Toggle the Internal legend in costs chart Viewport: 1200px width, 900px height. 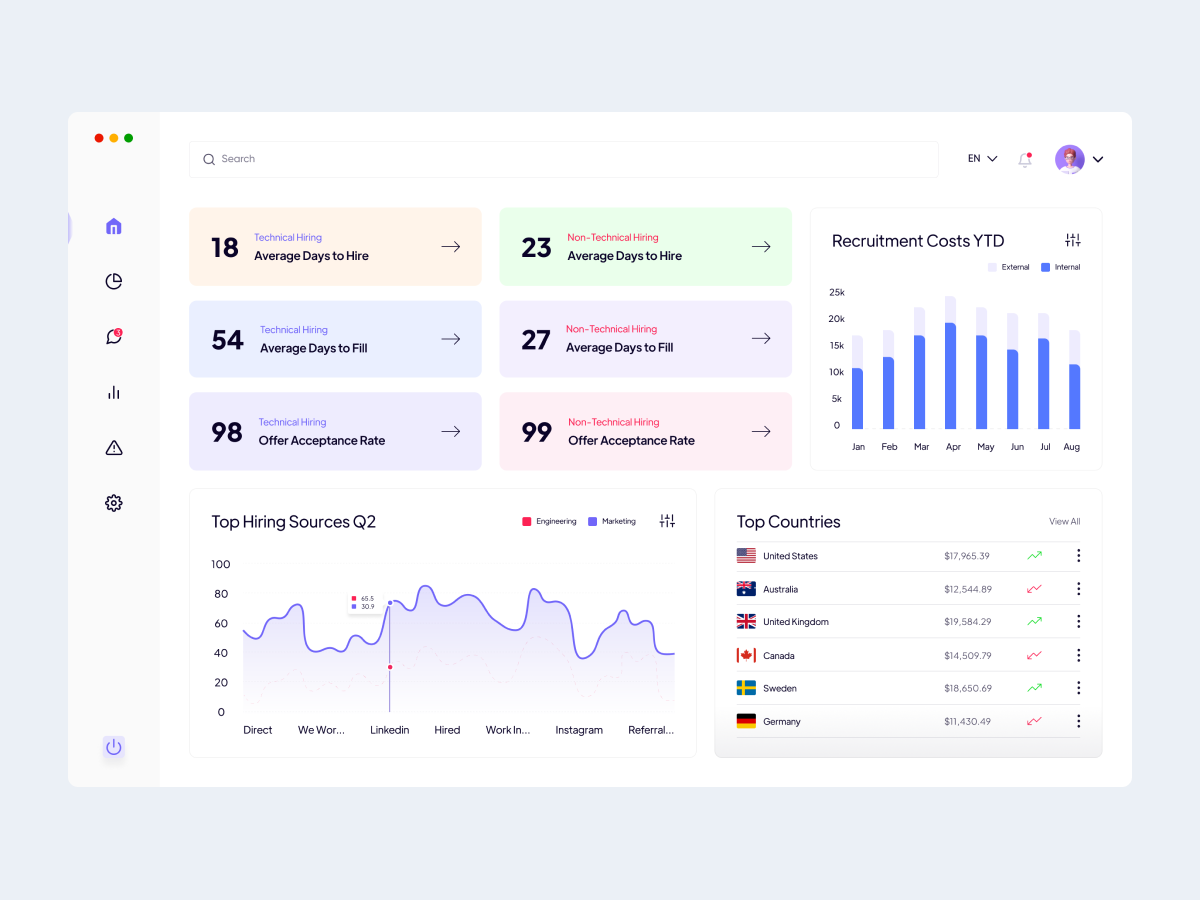[1061, 267]
